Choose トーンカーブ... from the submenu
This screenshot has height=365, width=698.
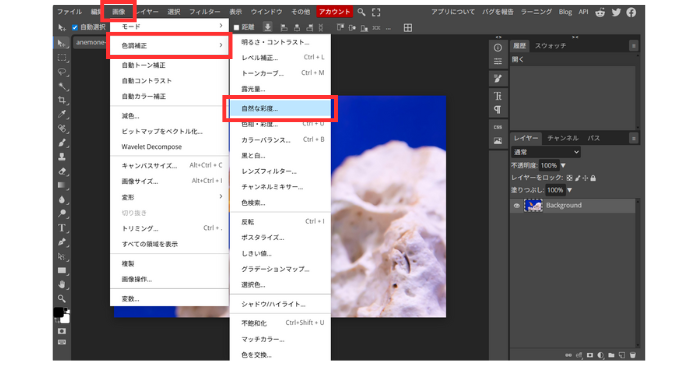click(x=280, y=73)
